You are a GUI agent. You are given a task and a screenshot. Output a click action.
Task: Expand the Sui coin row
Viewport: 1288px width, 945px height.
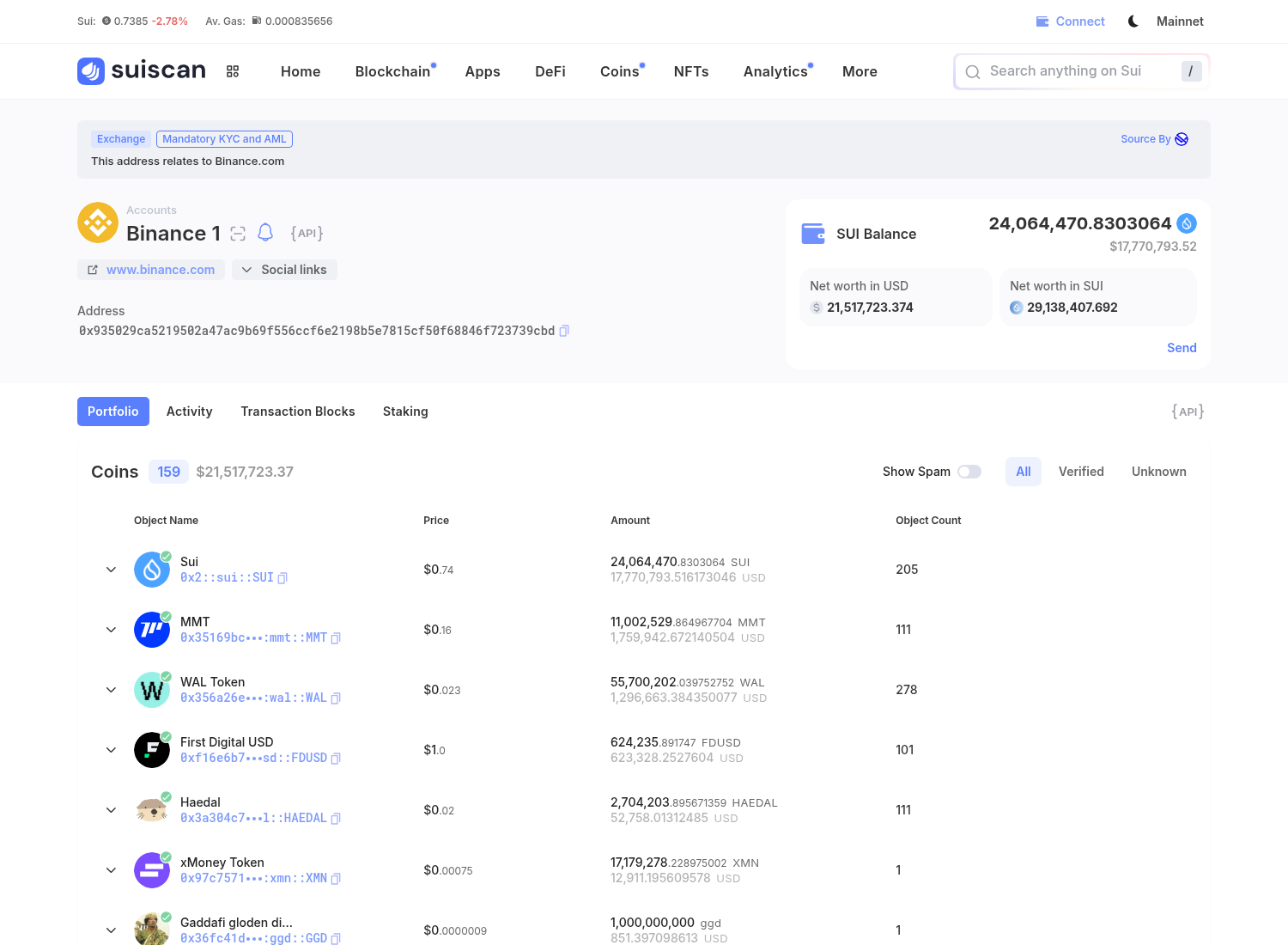(111, 570)
